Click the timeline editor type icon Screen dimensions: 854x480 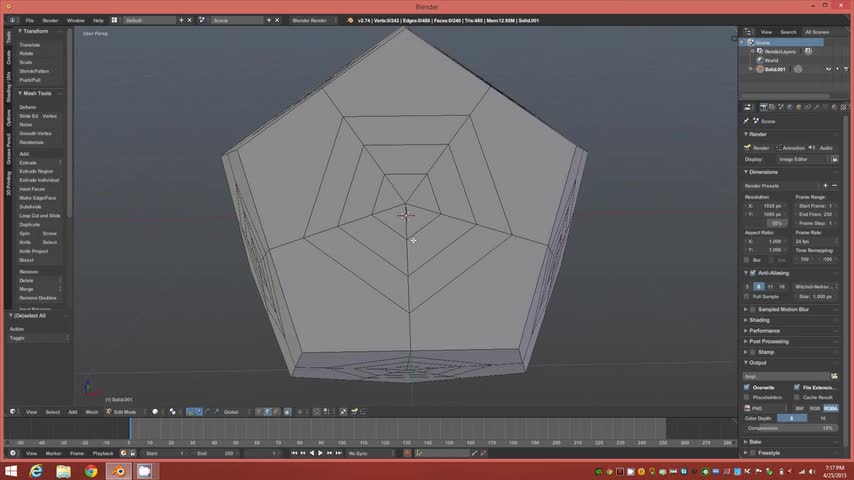(13, 453)
